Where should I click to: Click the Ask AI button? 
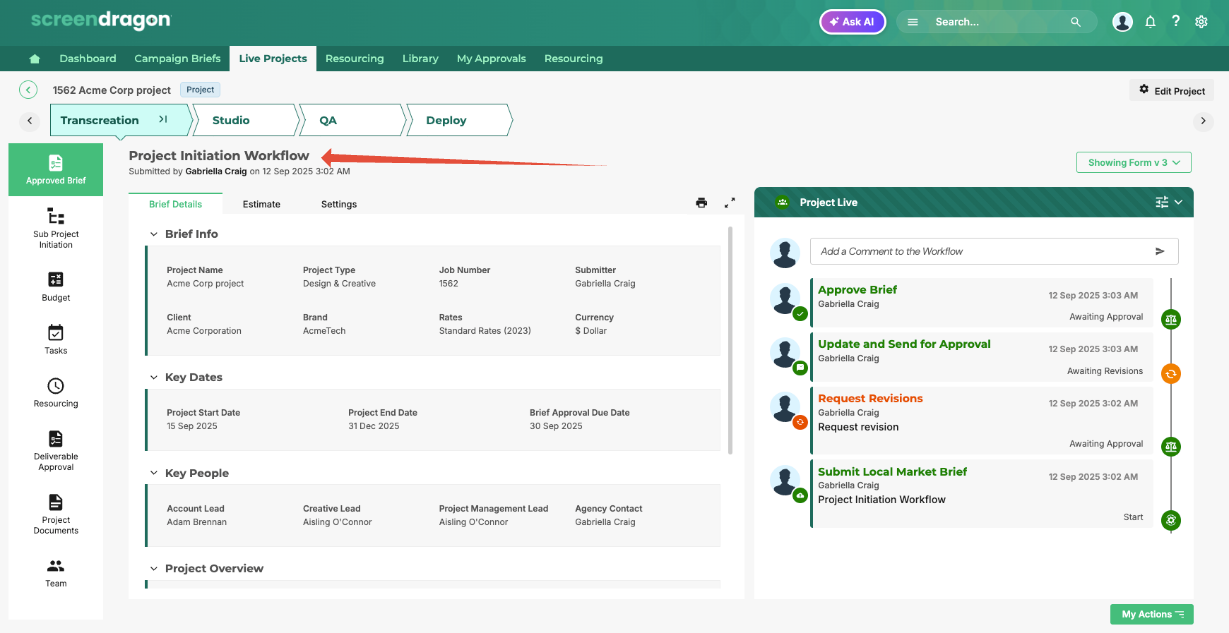852,22
